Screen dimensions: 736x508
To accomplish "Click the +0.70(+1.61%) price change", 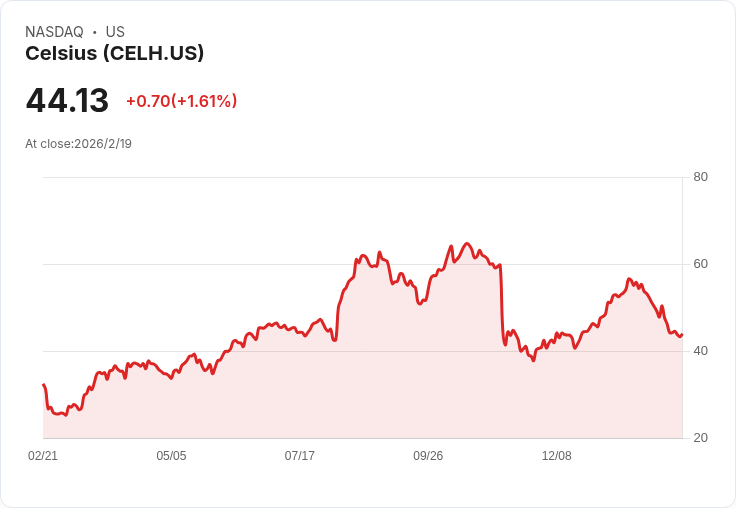I will [181, 101].
